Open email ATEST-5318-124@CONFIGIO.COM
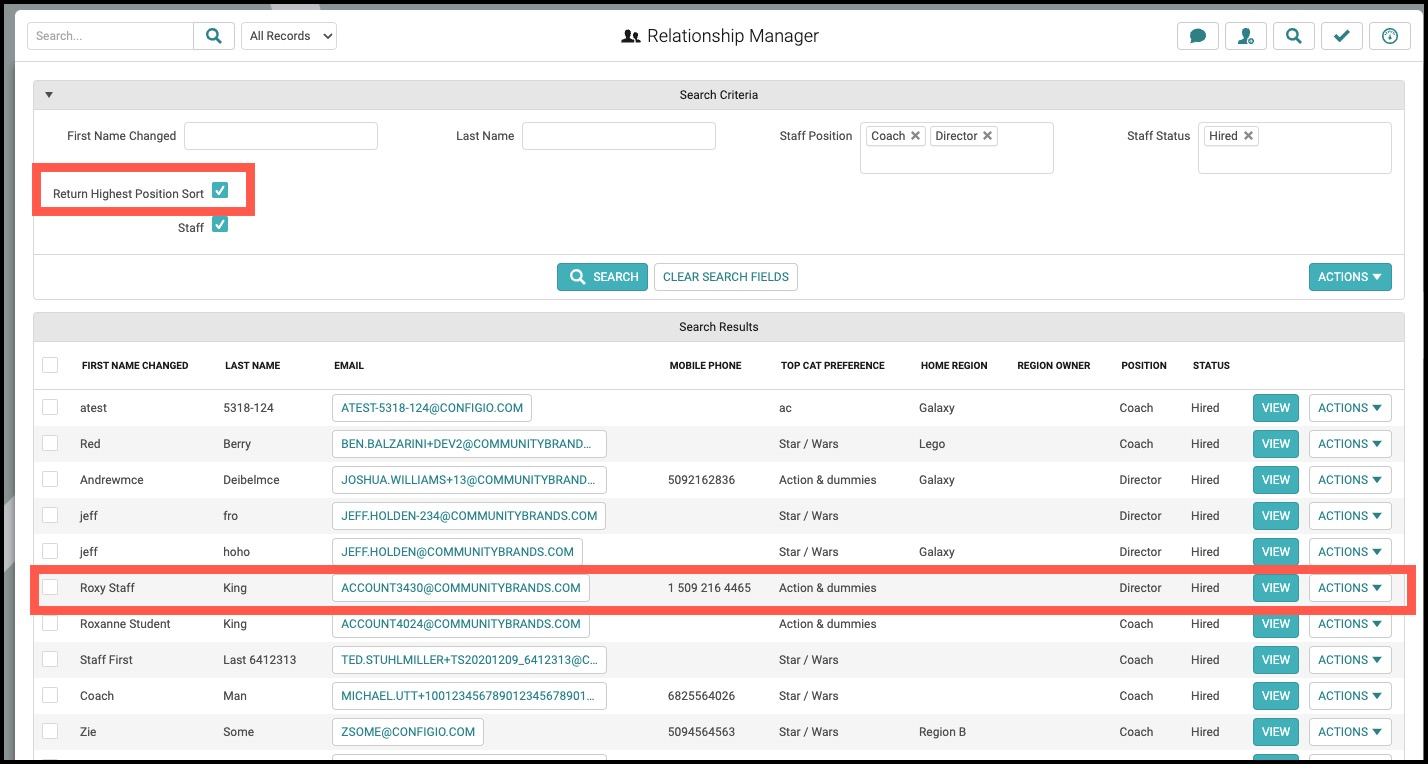This screenshot has height=764, width=1428. pos(432,408)
